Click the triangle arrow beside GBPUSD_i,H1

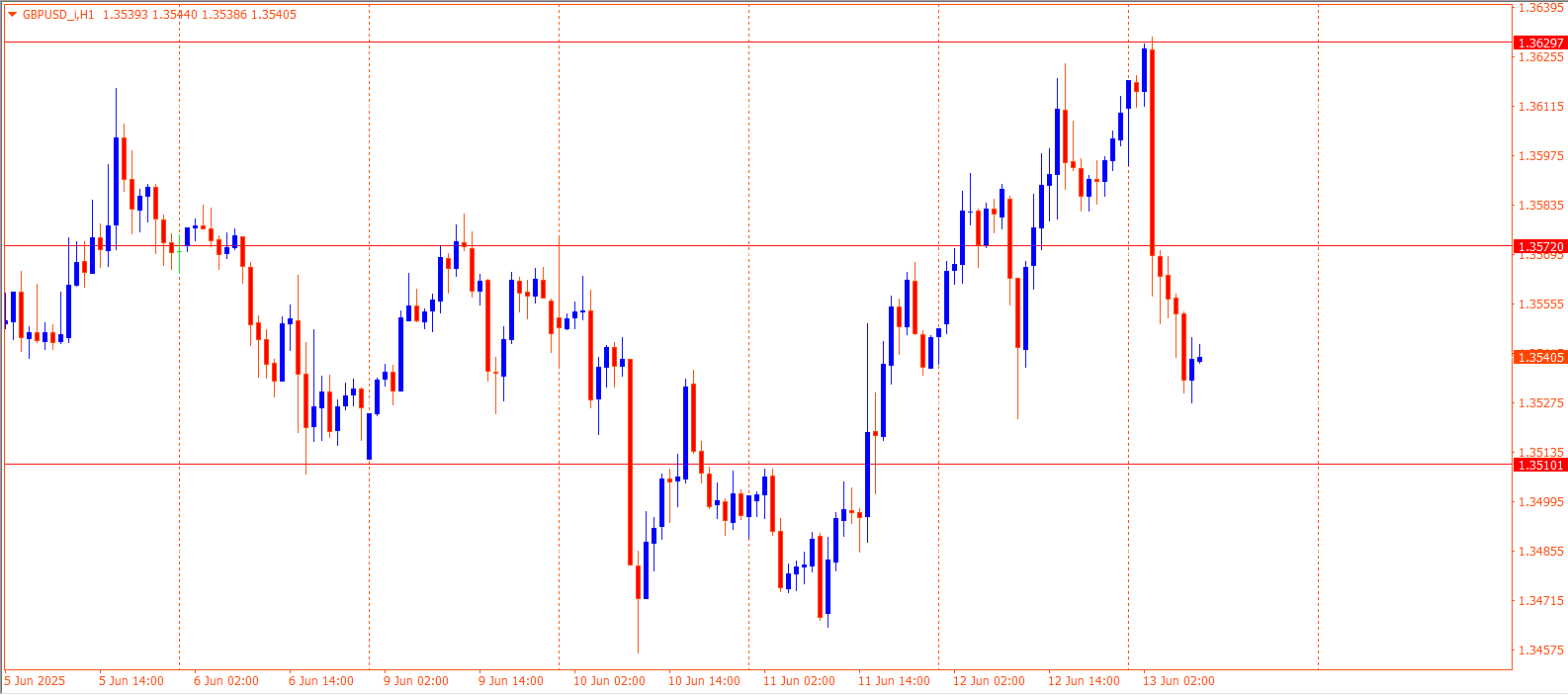13,15
